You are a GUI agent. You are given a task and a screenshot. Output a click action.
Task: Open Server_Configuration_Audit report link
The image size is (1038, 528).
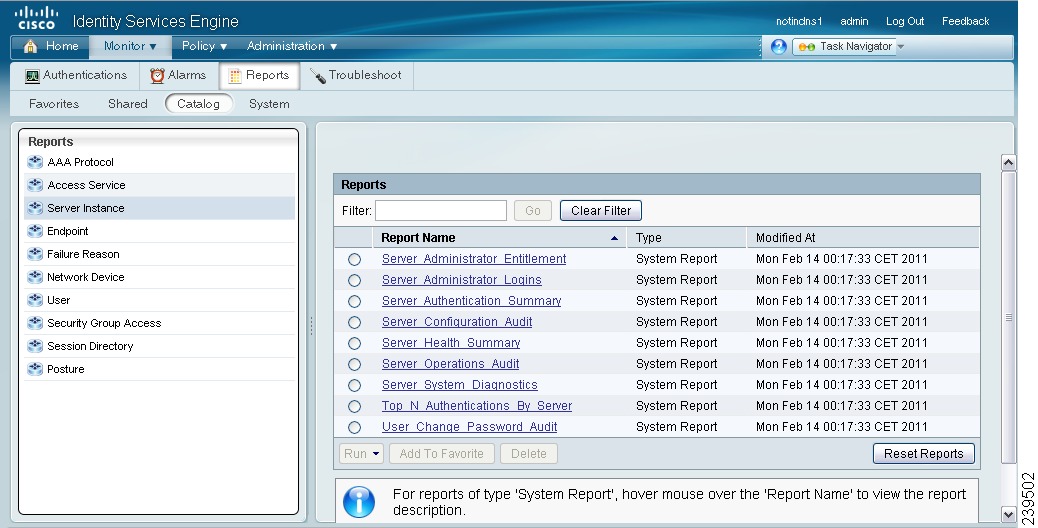tap(457, 322)
